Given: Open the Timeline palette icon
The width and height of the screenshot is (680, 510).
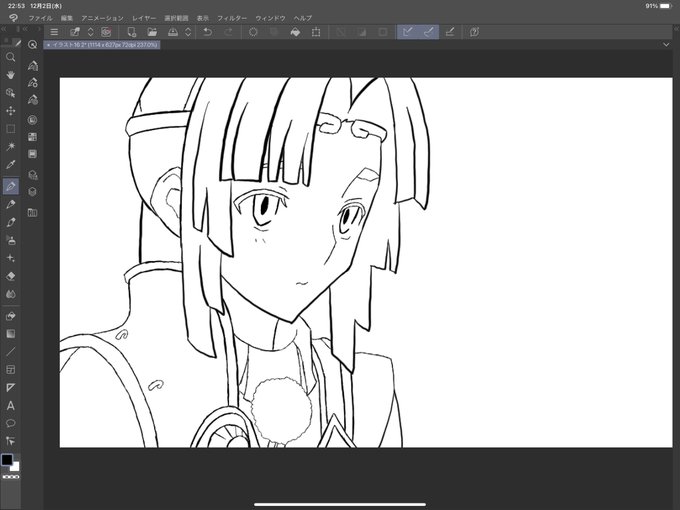Looking at the screenshot, I should click(x=33, y=212).
